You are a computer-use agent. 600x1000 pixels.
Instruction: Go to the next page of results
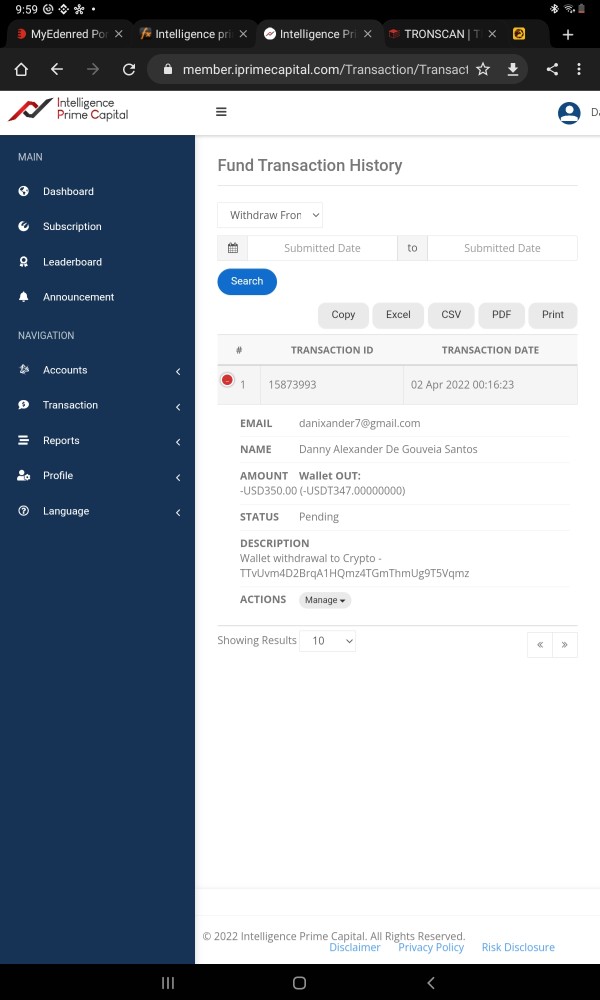coord(565,645)
